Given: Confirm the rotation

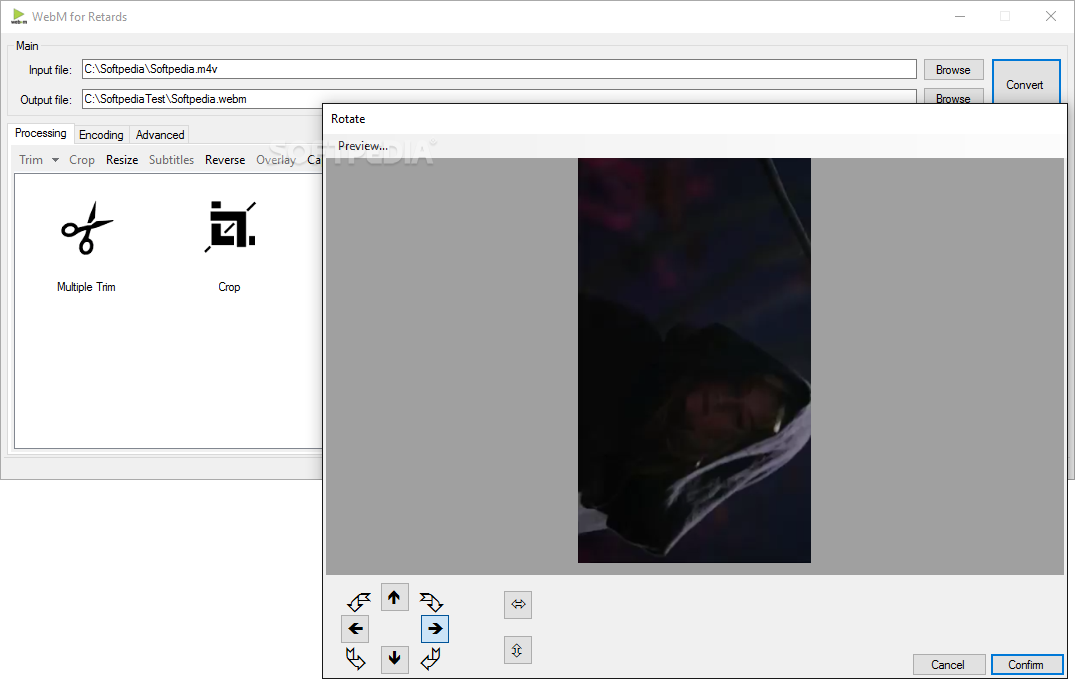Looking at the screenshot, I should click(x=1026, y=665).
